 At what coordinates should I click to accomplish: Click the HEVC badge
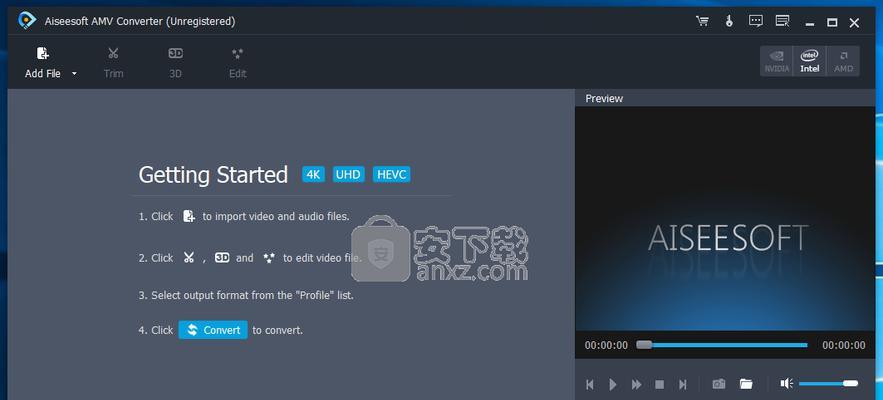pos(391,174)
